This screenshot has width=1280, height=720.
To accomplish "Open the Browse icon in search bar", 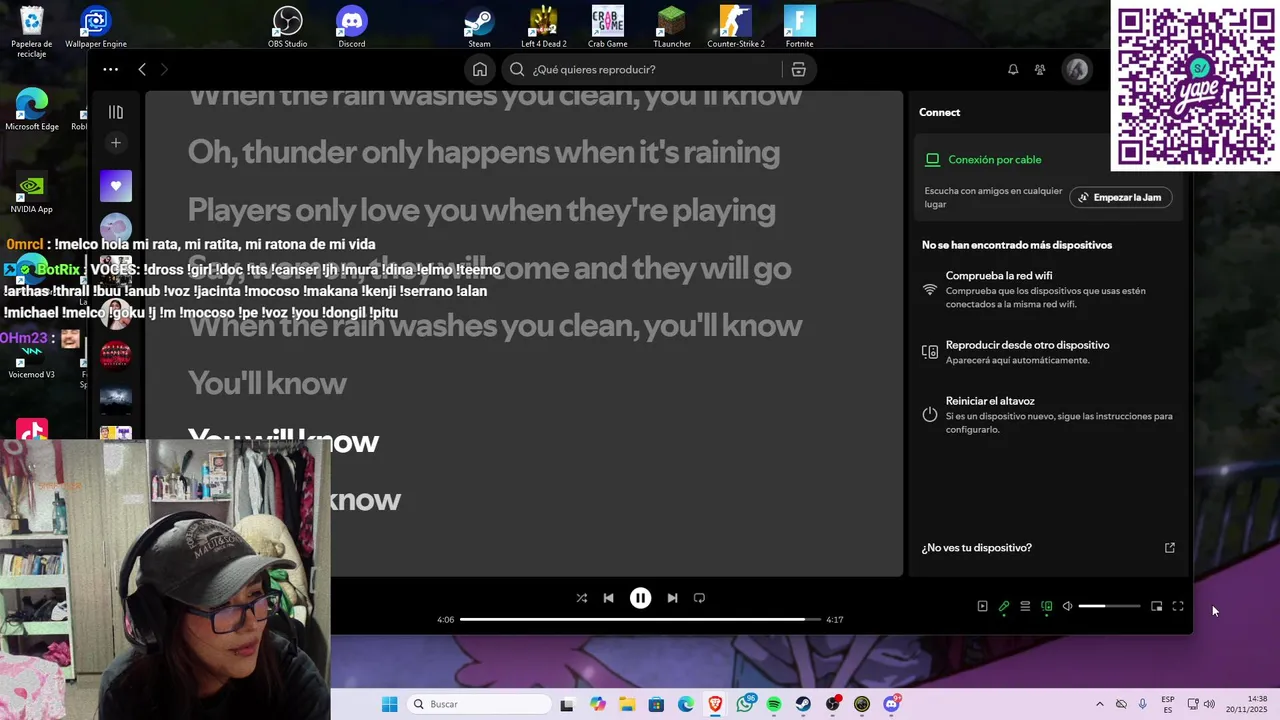I will (798, 69).
